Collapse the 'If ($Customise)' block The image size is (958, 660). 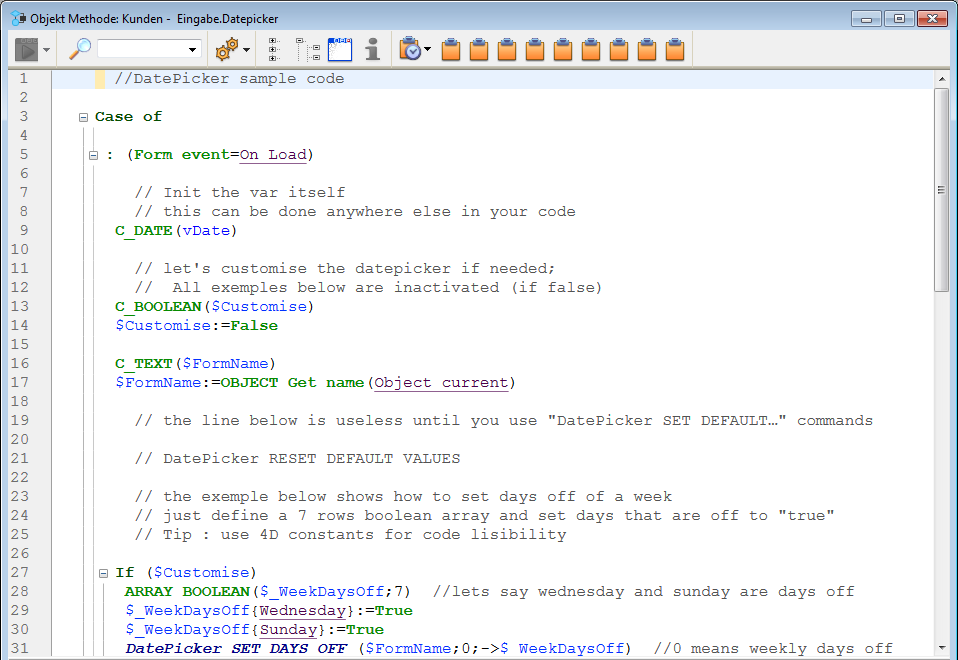[104, 573]
